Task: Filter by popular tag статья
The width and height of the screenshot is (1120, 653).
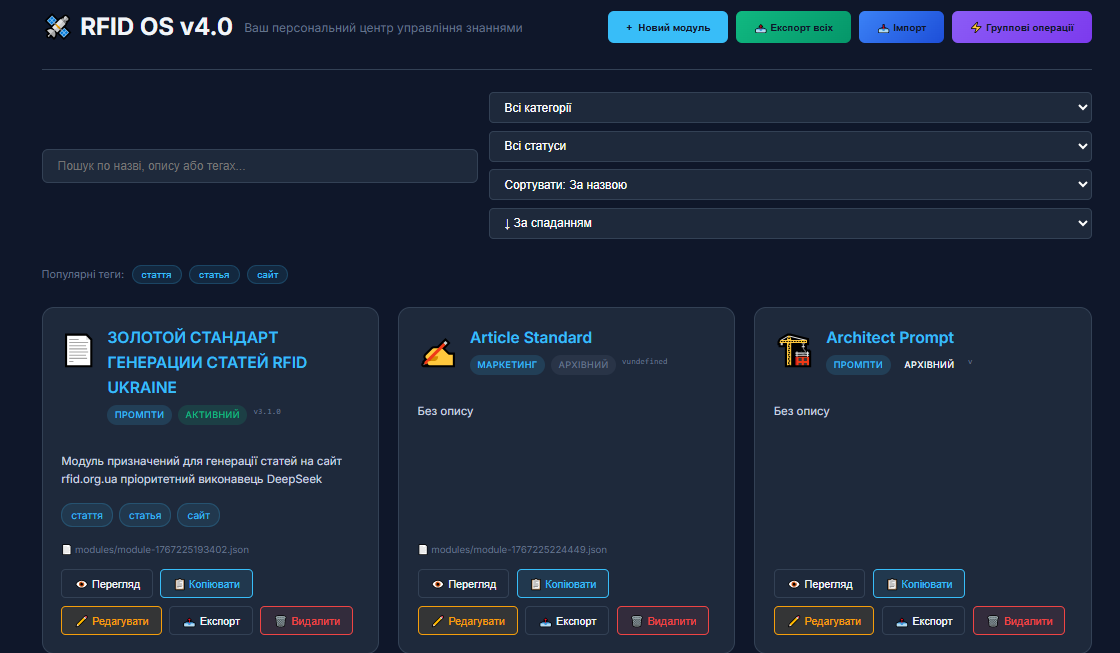Action: tap(214, 274)
